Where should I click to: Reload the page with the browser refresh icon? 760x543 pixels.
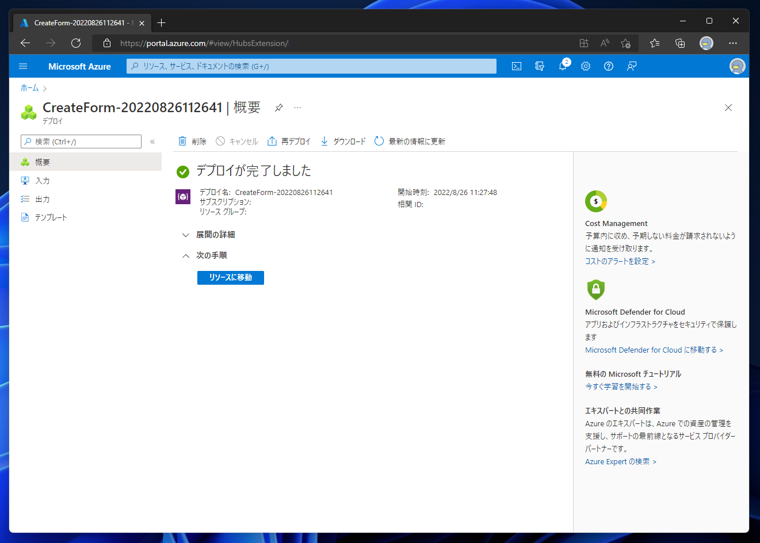click(76, 43)
